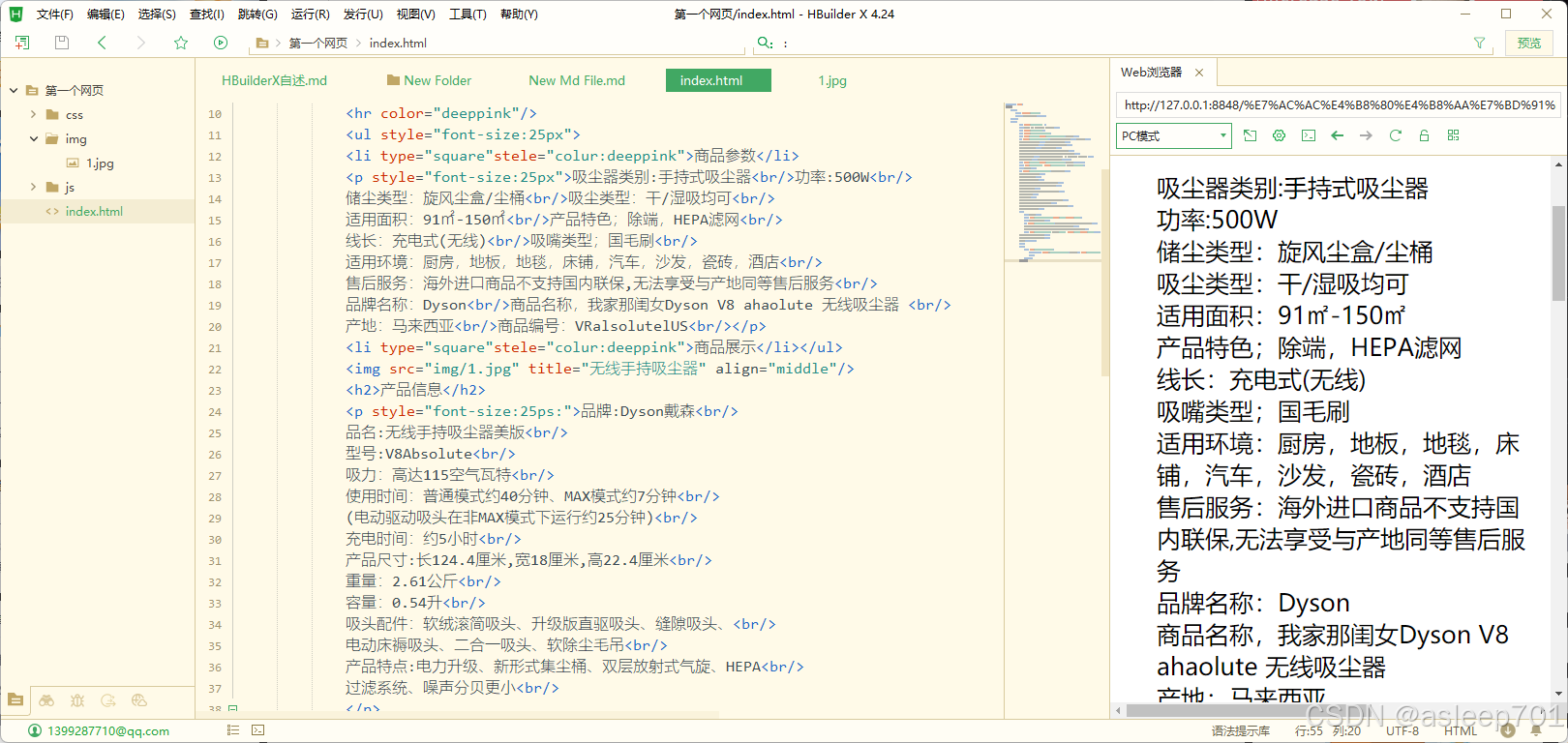Click the filter funnel icon

1479,43
